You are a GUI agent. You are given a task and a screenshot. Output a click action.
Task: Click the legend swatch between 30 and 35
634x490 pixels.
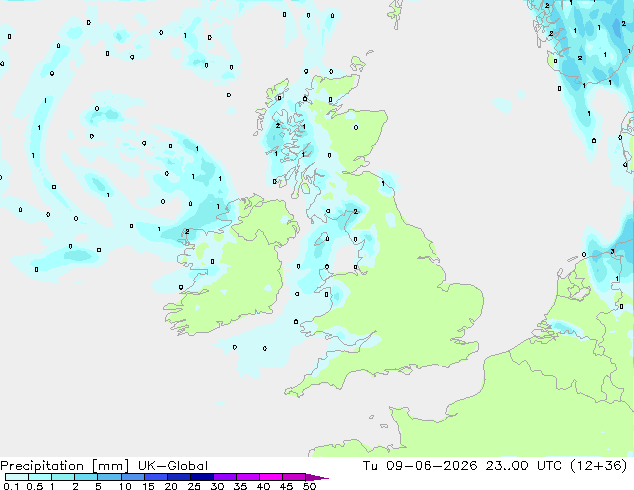coord(225,477)
